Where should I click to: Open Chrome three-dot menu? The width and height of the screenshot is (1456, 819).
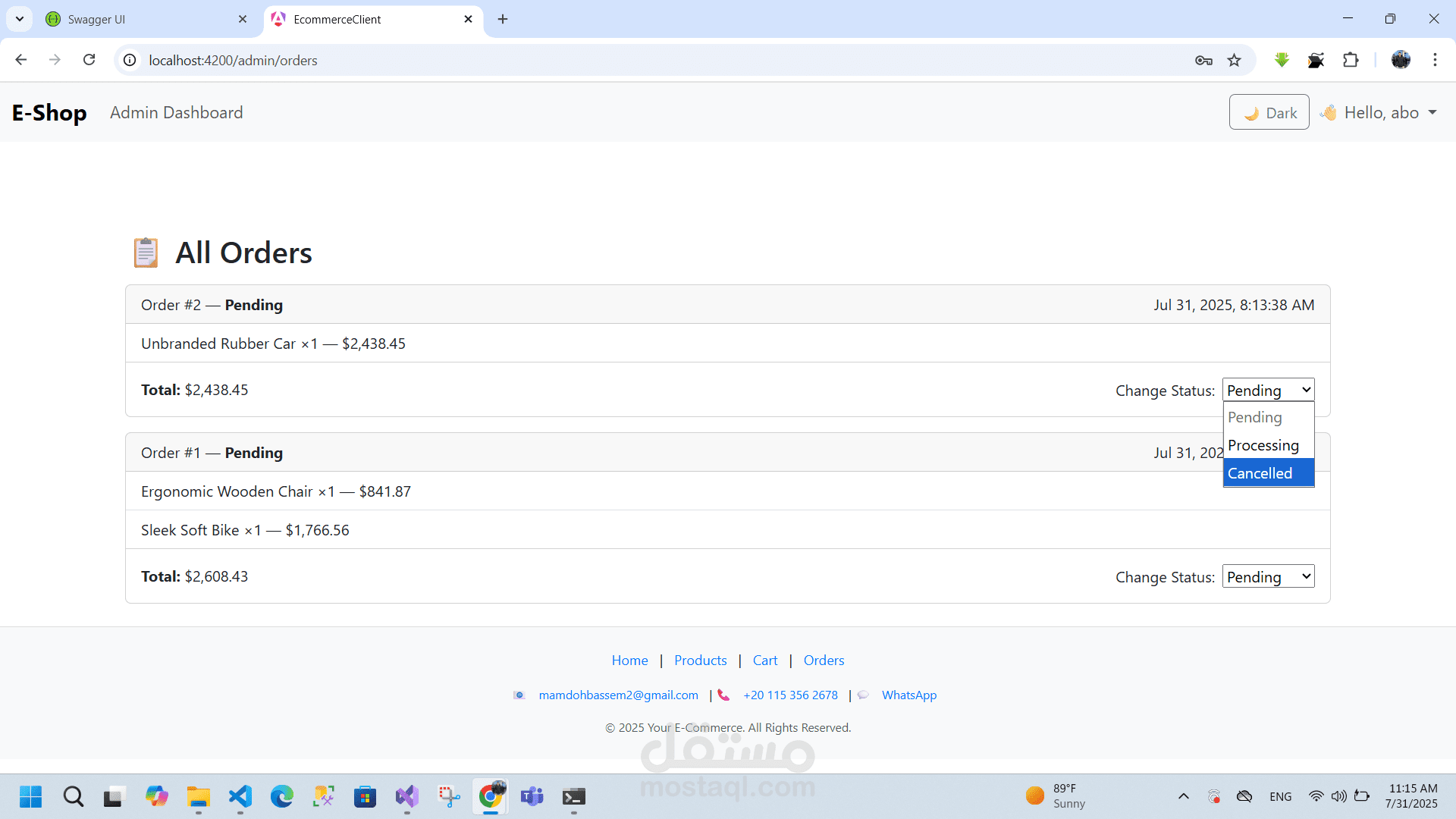click(1435, 60)
